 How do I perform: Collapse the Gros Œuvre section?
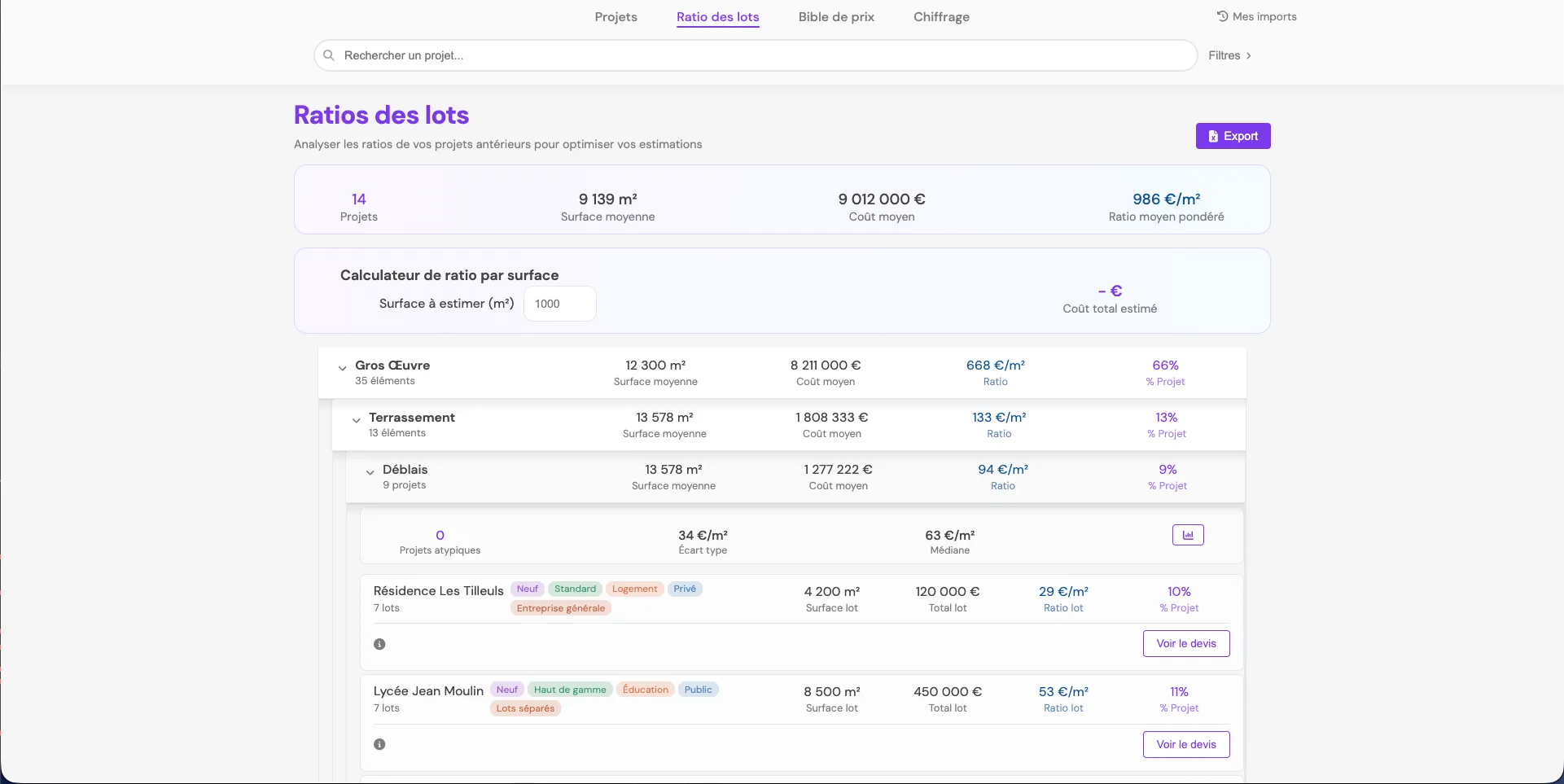343,369
